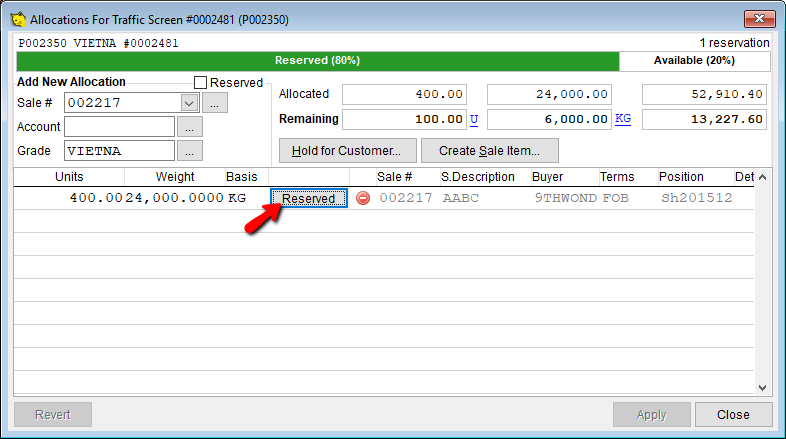Click the app icon in title bar
The image size is (786, 439).
coord(19,20)
